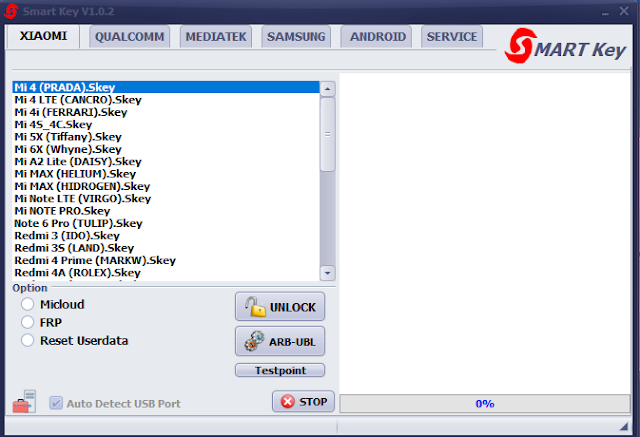Choose the Reset Userdata radio option
This screenshot has height=437, width=640.
pos(27,340)
